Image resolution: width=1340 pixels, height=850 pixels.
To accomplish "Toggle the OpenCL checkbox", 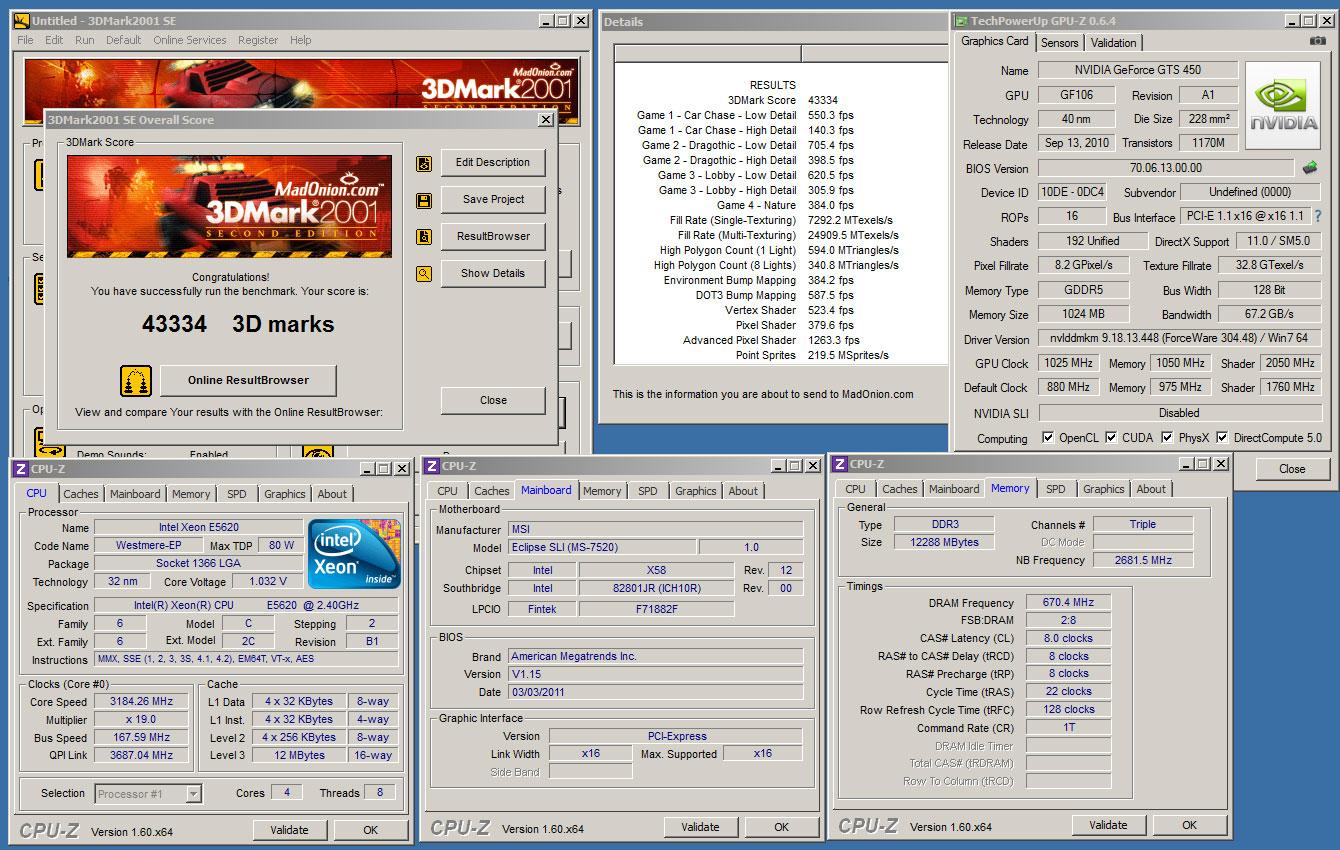I will [x=1048, y=438].
